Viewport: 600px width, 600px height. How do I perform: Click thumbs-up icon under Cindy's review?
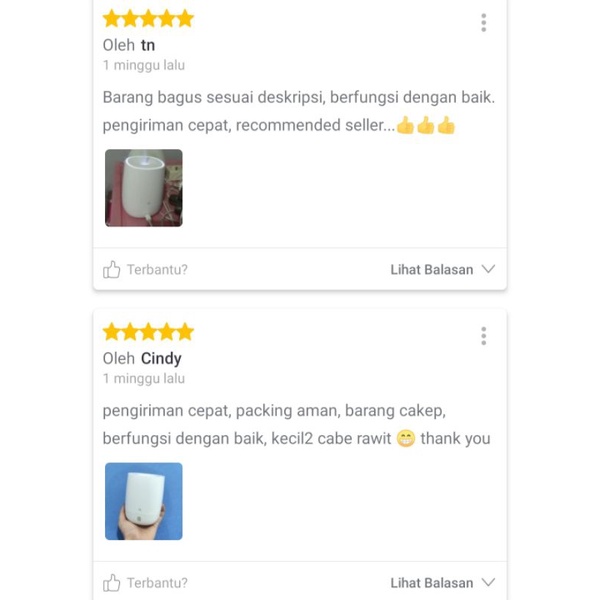click(111, 583)
